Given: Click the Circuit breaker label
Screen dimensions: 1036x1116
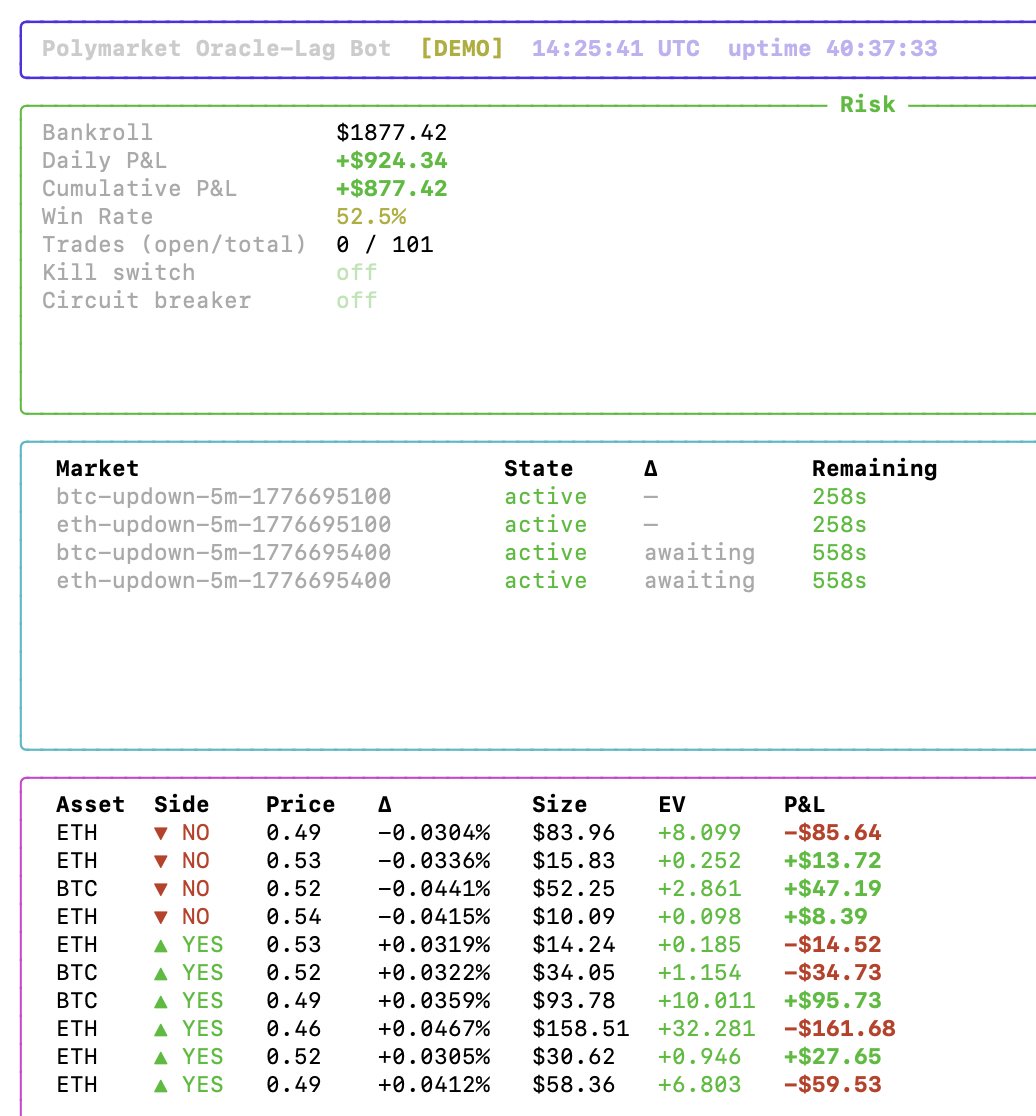Looking at the screenshot, I should pos(147,300).
